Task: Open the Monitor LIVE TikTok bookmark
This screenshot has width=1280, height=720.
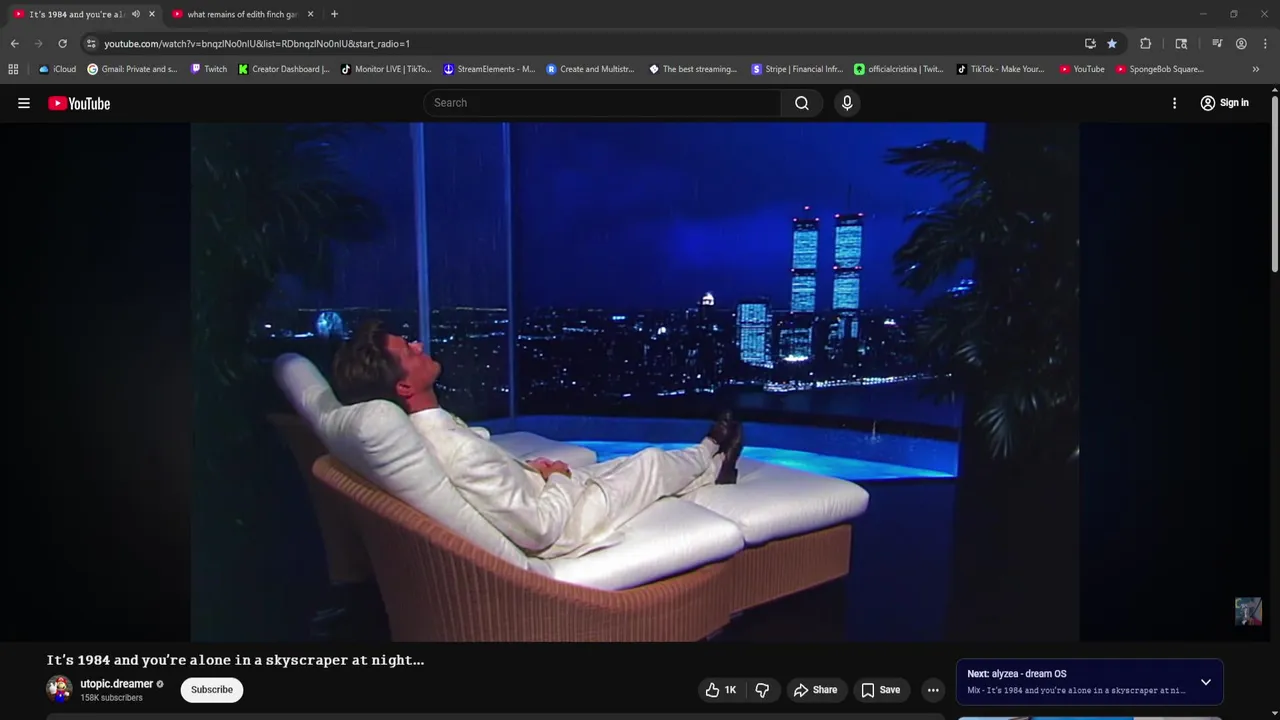Action: (x=386, y=69)
